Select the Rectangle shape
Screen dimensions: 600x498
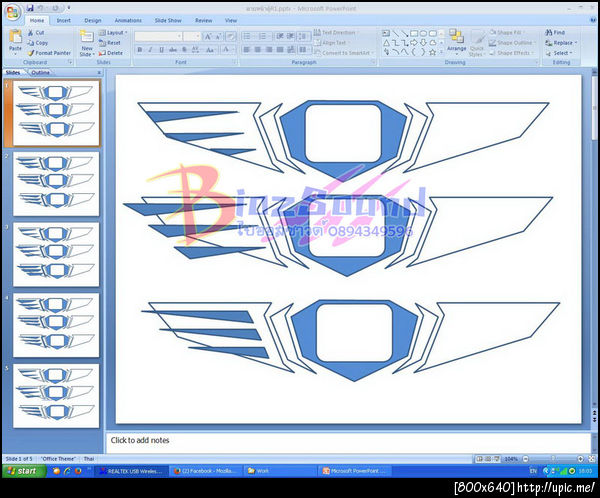tap(414, 33)
